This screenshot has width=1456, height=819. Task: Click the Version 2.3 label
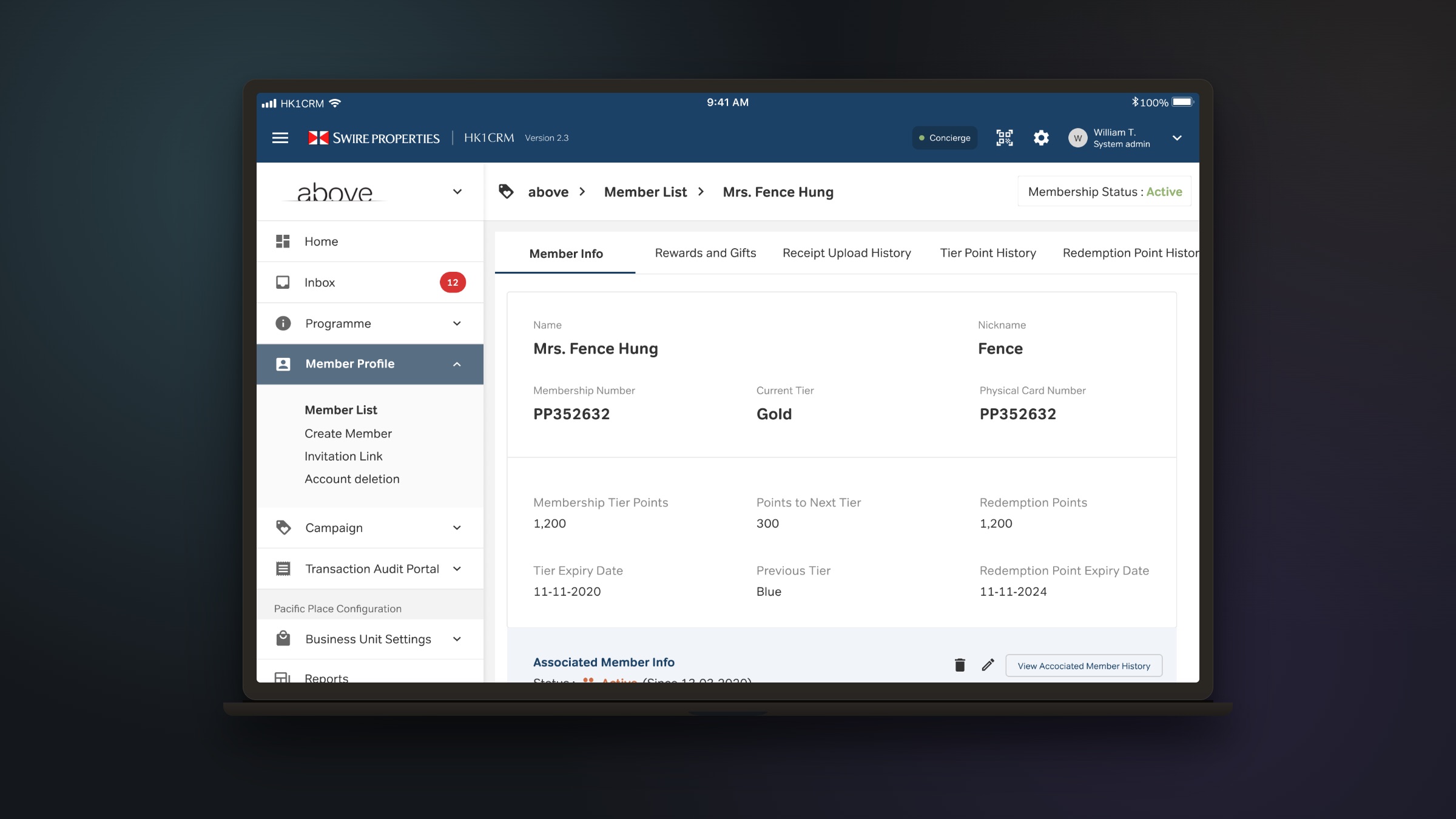(x=547, y=138)
